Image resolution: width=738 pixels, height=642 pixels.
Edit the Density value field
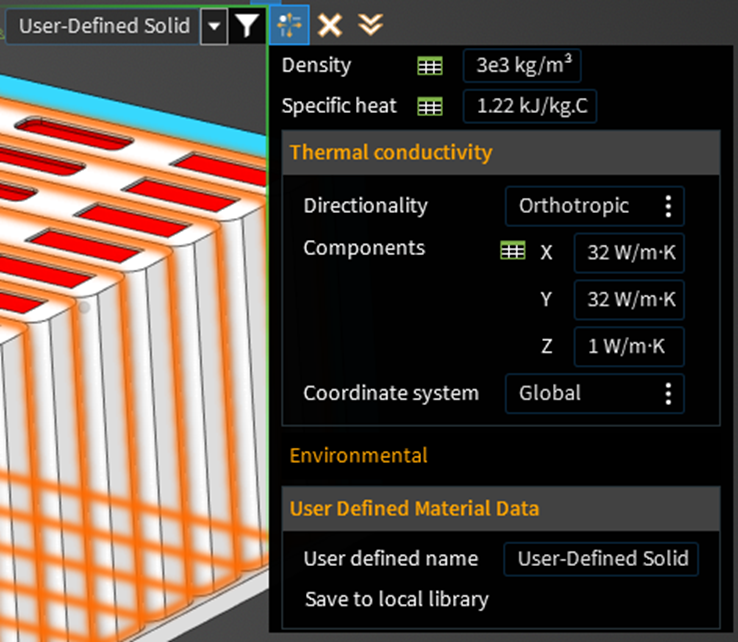coord(522,65)
